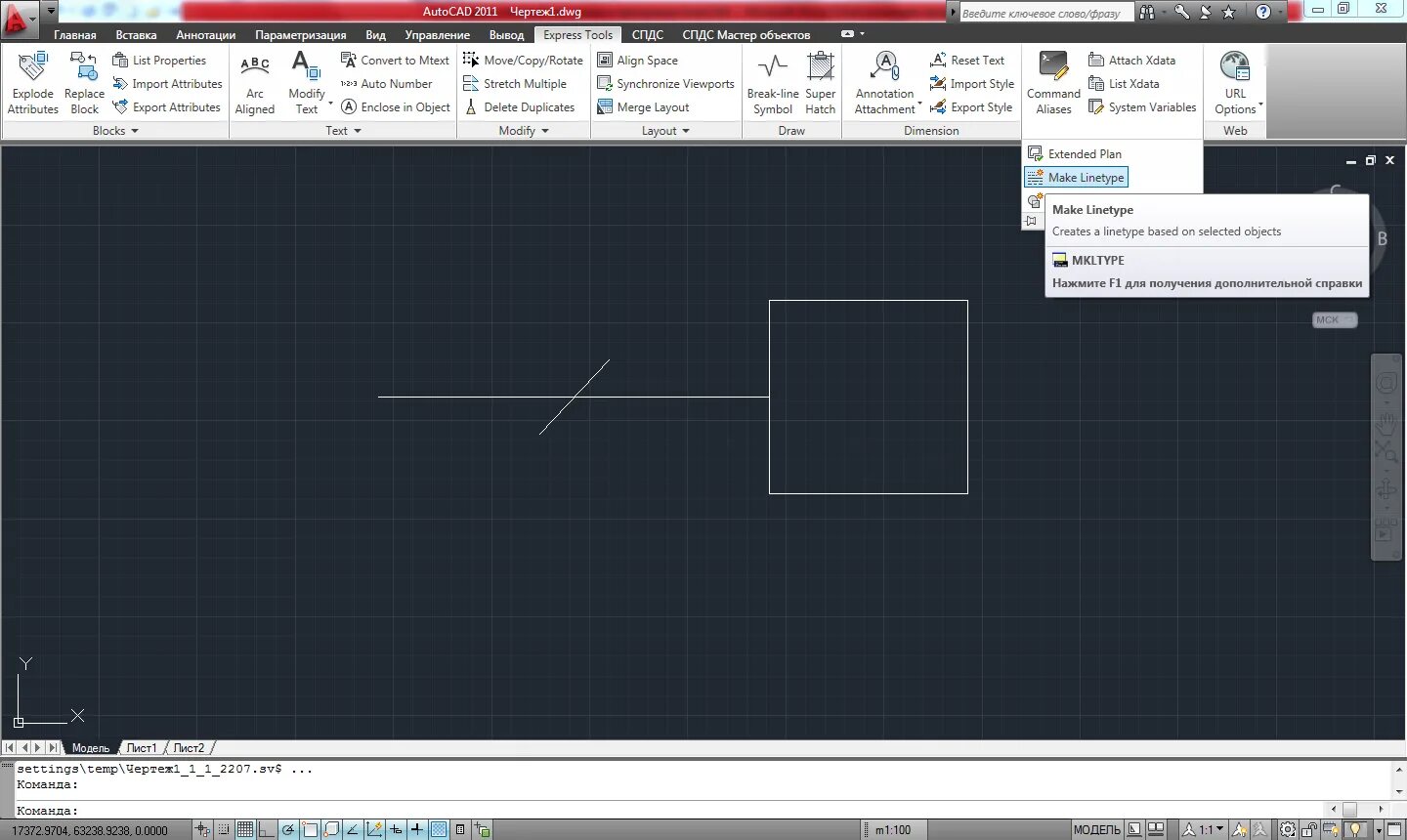Click Quick View Layouts icon
This screenshot has height=840, width=1407.
[x=1133, y=829]
